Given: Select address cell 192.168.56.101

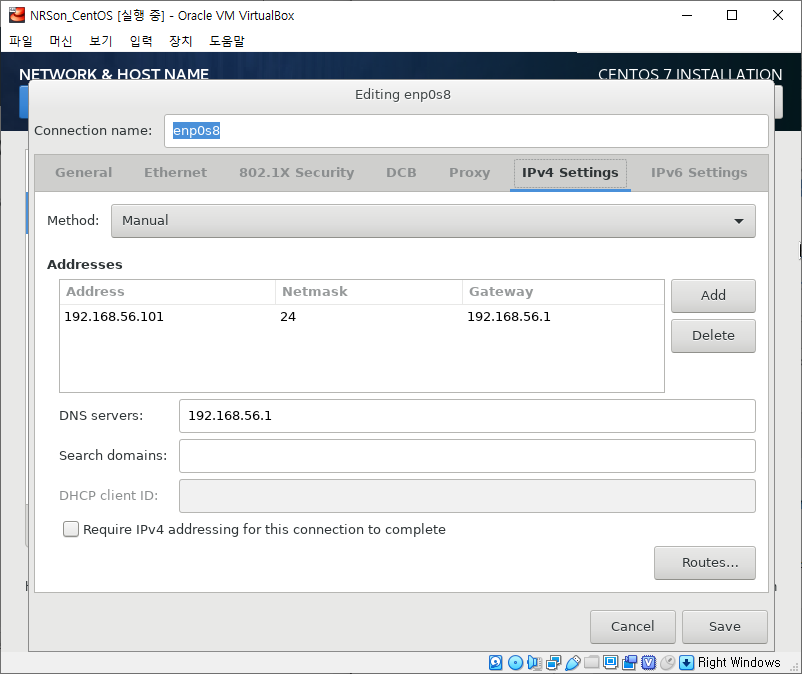Looking at the screenshot, I should [114, 317].
